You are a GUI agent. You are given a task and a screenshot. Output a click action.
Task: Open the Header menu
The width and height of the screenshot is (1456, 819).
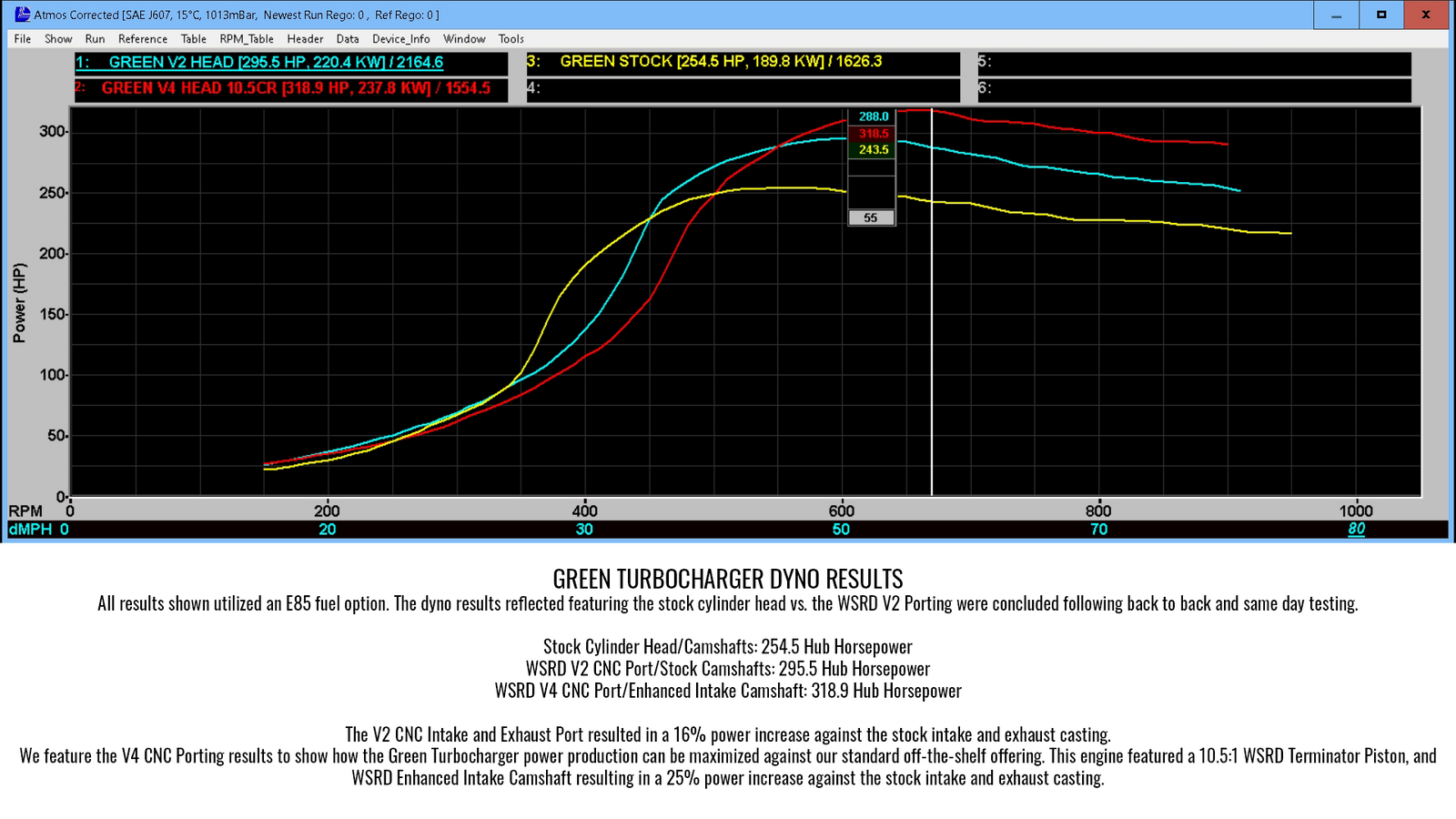tap(305, 38)
